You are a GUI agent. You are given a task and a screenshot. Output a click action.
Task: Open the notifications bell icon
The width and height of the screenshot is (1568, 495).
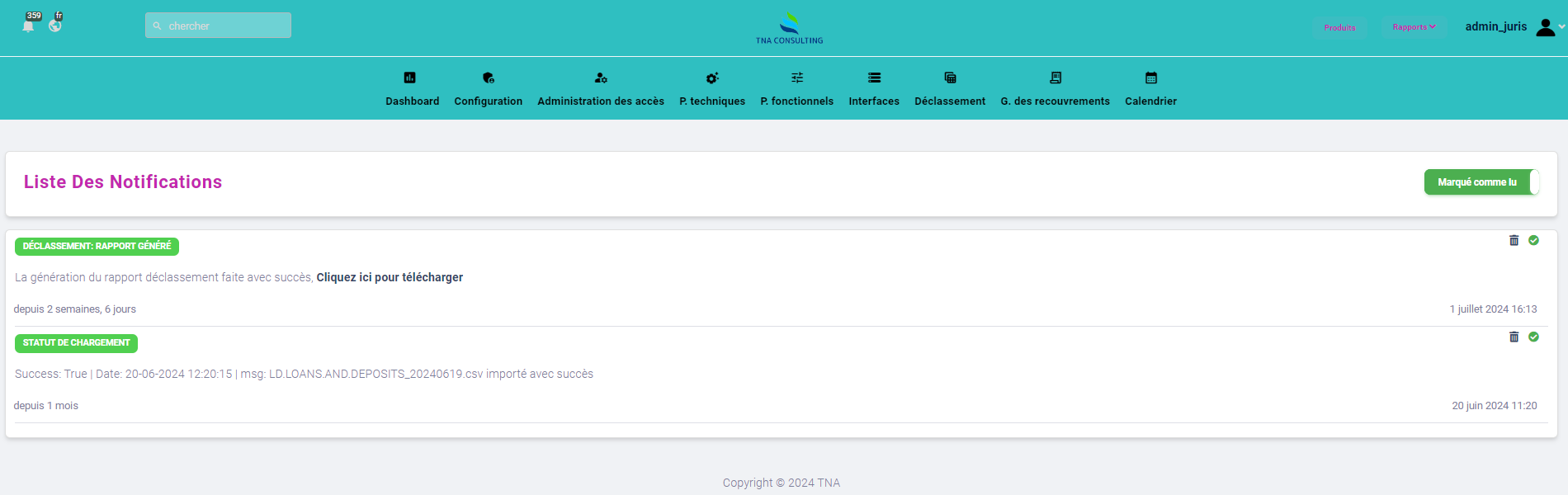tap(29, 26)
